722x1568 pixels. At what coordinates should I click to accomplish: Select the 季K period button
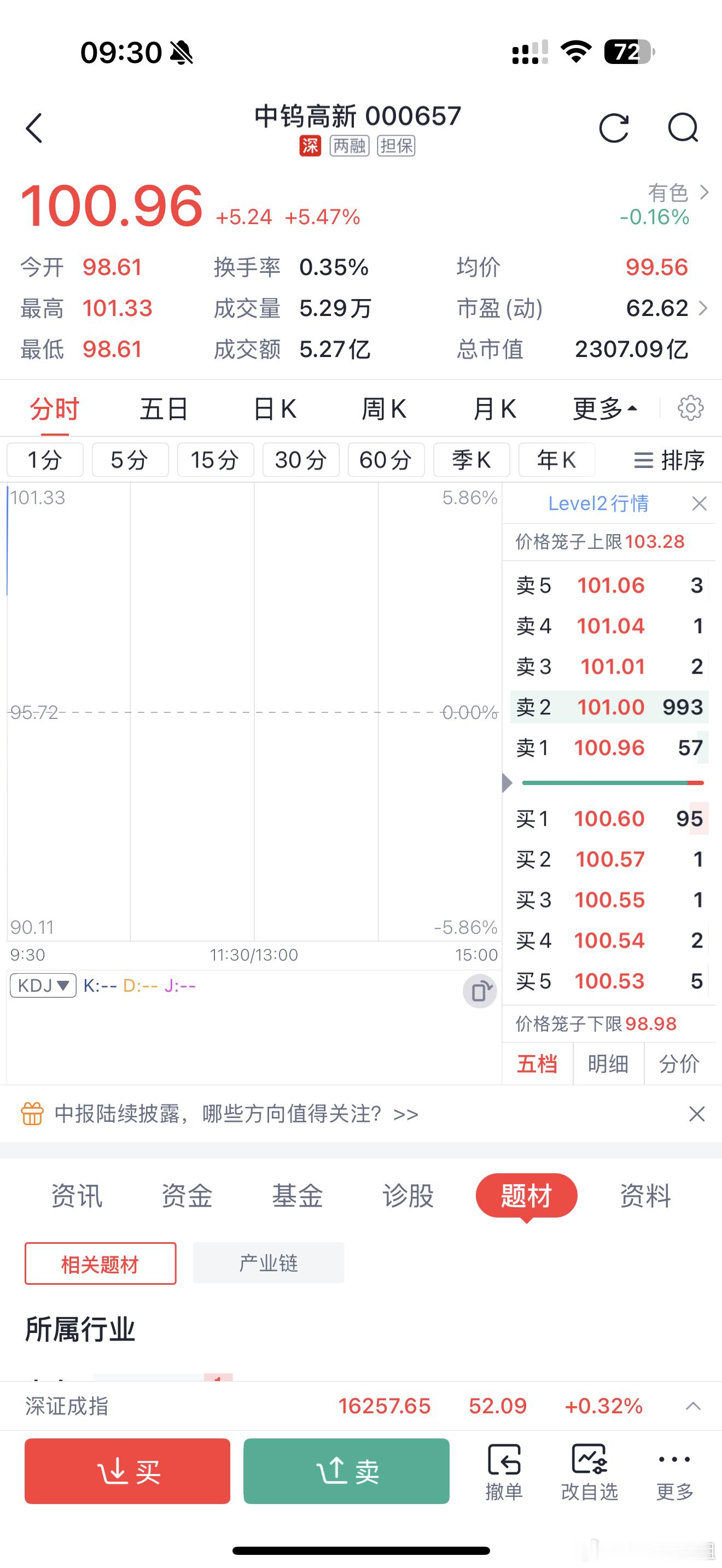[471, 460]
